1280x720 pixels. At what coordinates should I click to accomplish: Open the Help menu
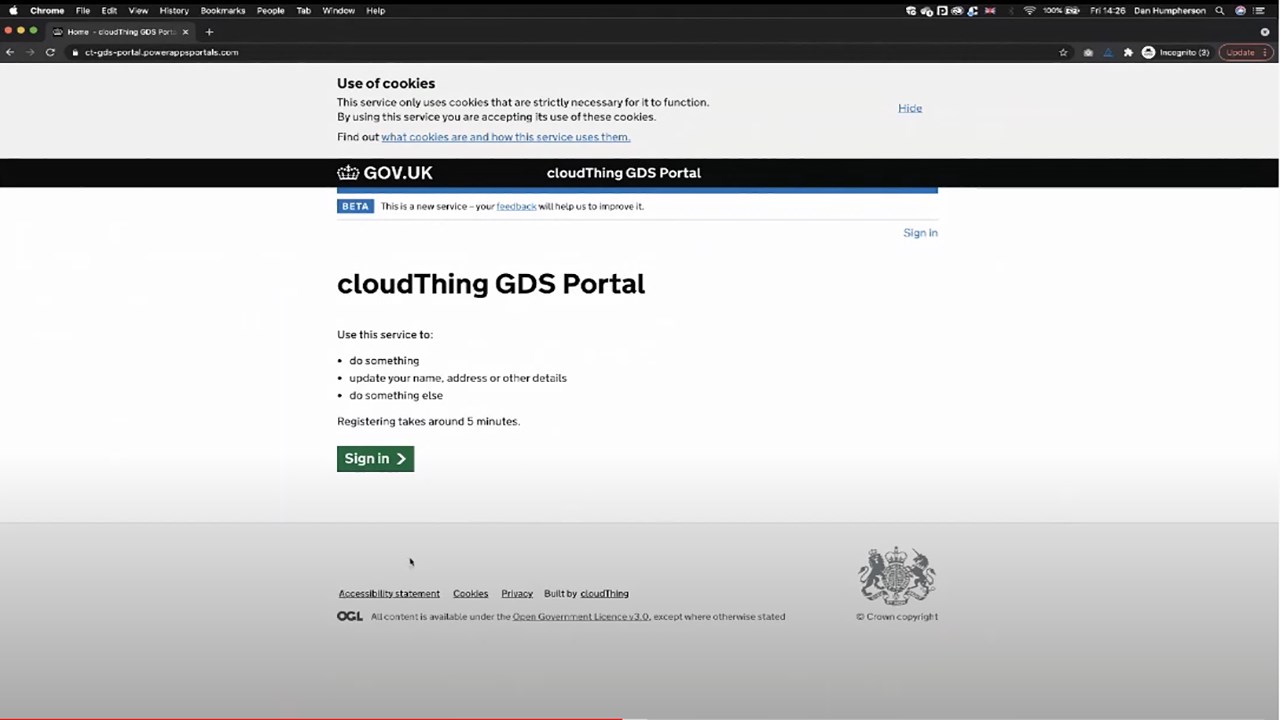pos(376,10)
